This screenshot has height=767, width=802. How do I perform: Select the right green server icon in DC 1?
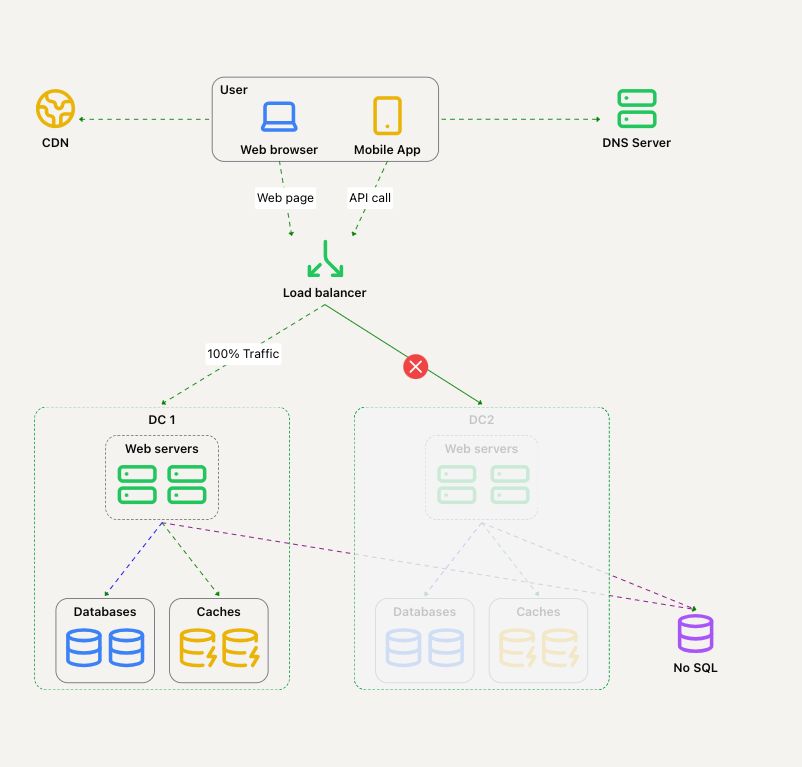(x=187, y=484)
